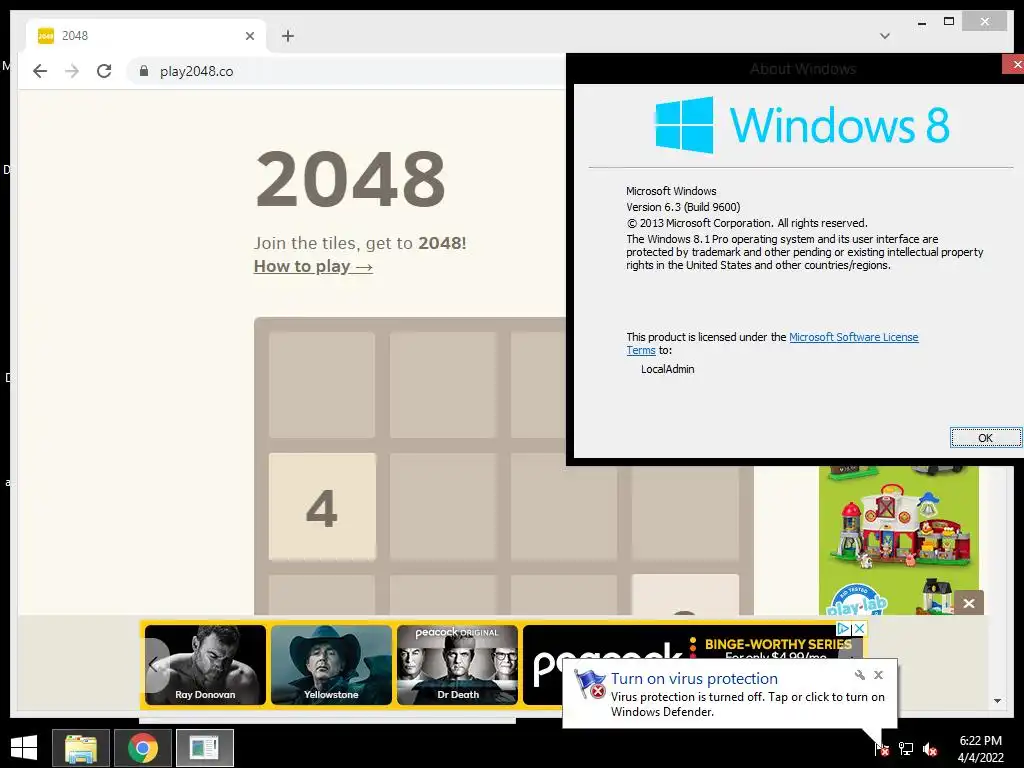Click the AdChoices icon on banner ad
The width and height of the screenshot is (1024, 768).
pyautogui.click(x=843, y=628)
